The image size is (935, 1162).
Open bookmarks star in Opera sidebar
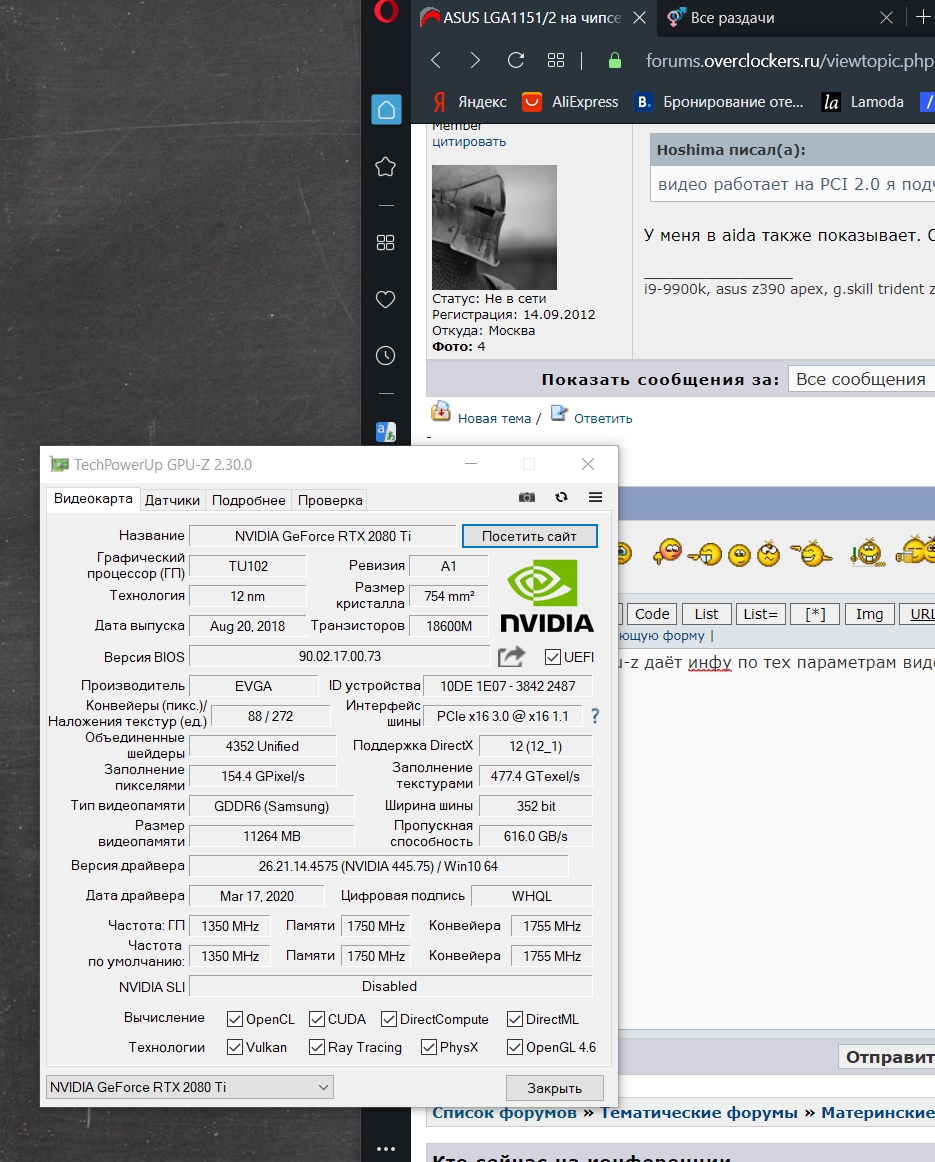(385, 167)
